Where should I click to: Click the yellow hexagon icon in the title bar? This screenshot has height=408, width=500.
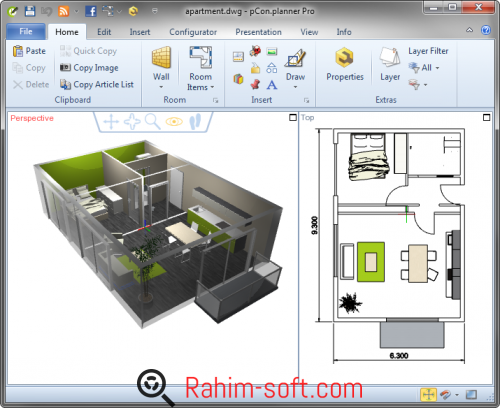(133, 11)
